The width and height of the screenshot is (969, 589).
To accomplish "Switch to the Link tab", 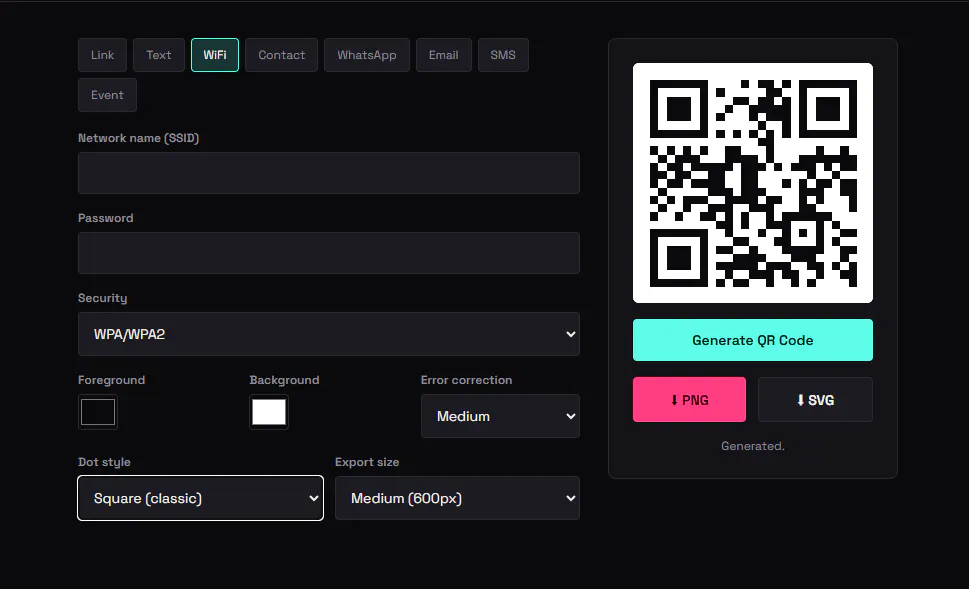I will pos(103,55).
